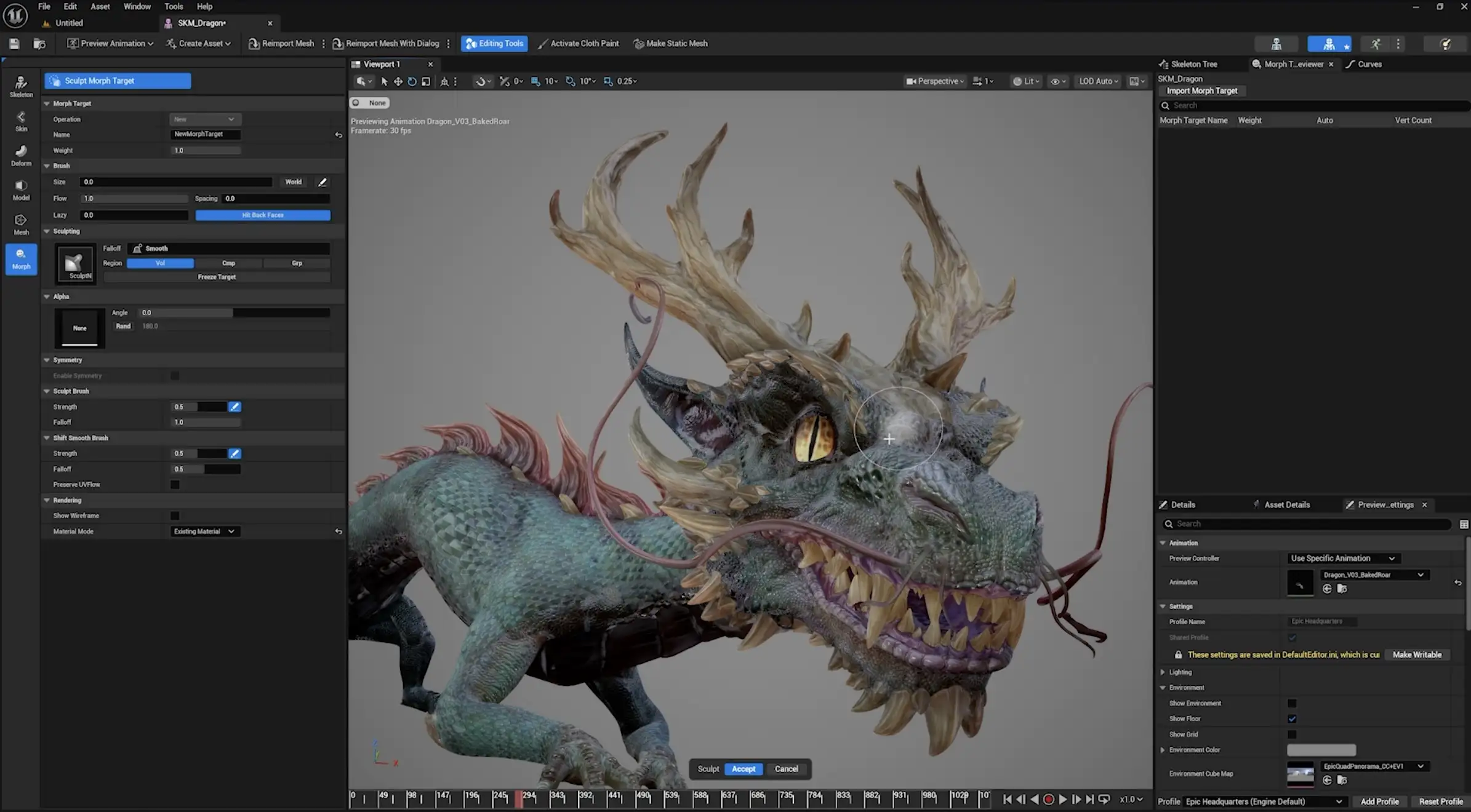Viewport: 1471px width, 812px height.
Task: Open the Material Mode dropdown
Action: 204,531
